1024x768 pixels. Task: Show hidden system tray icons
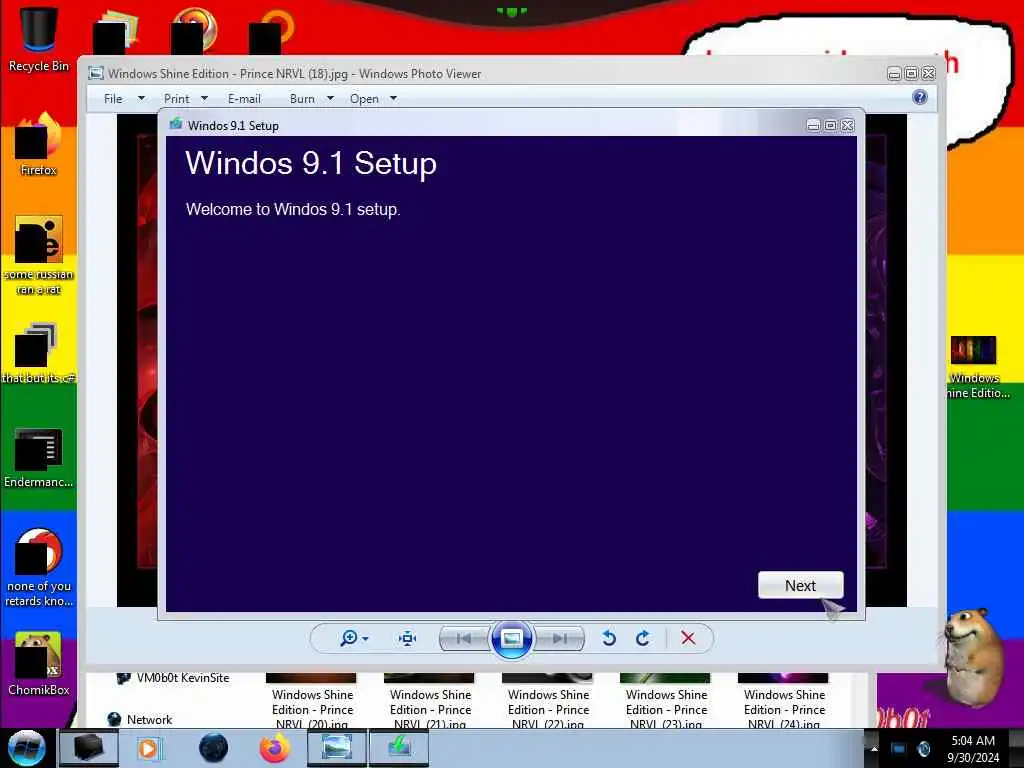[x=874, y=749]
